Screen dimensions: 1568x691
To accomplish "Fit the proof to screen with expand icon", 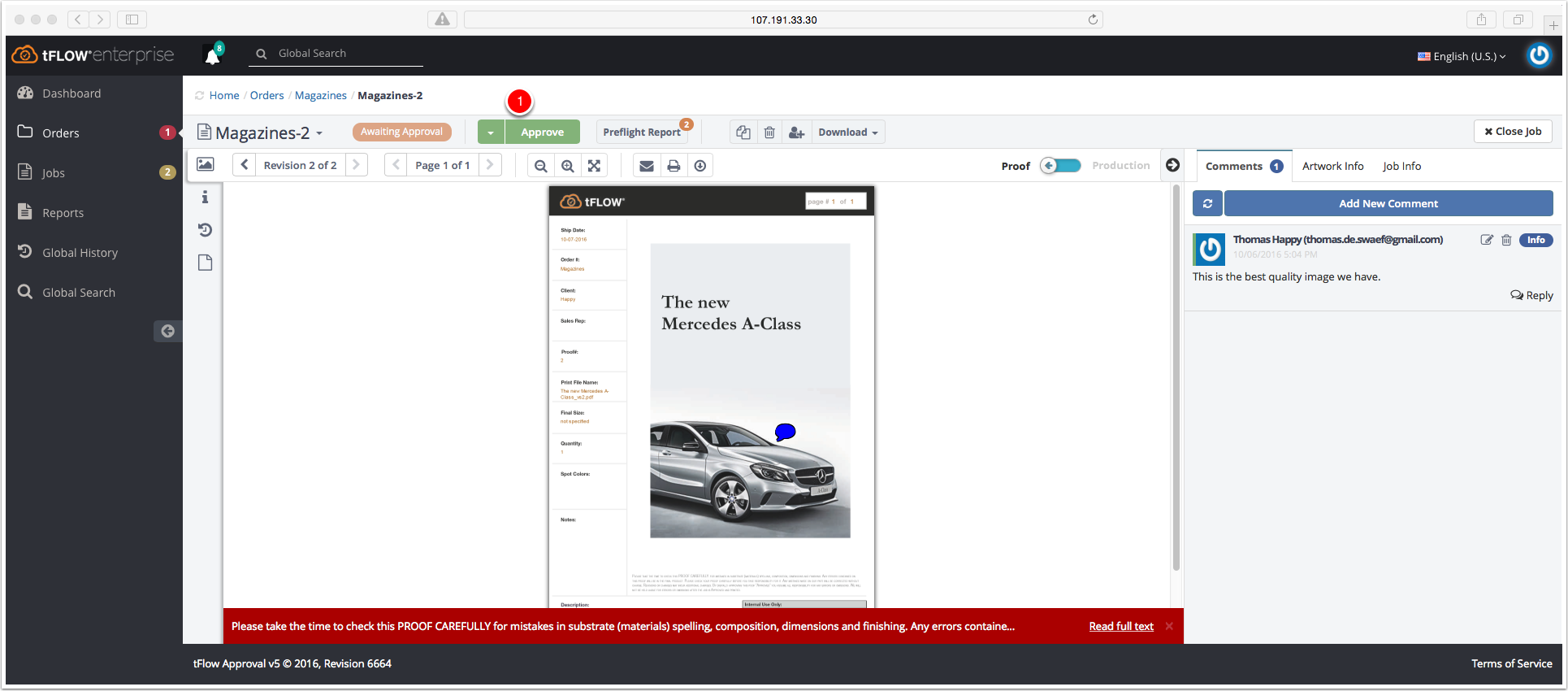I will [x=594, y=166].
